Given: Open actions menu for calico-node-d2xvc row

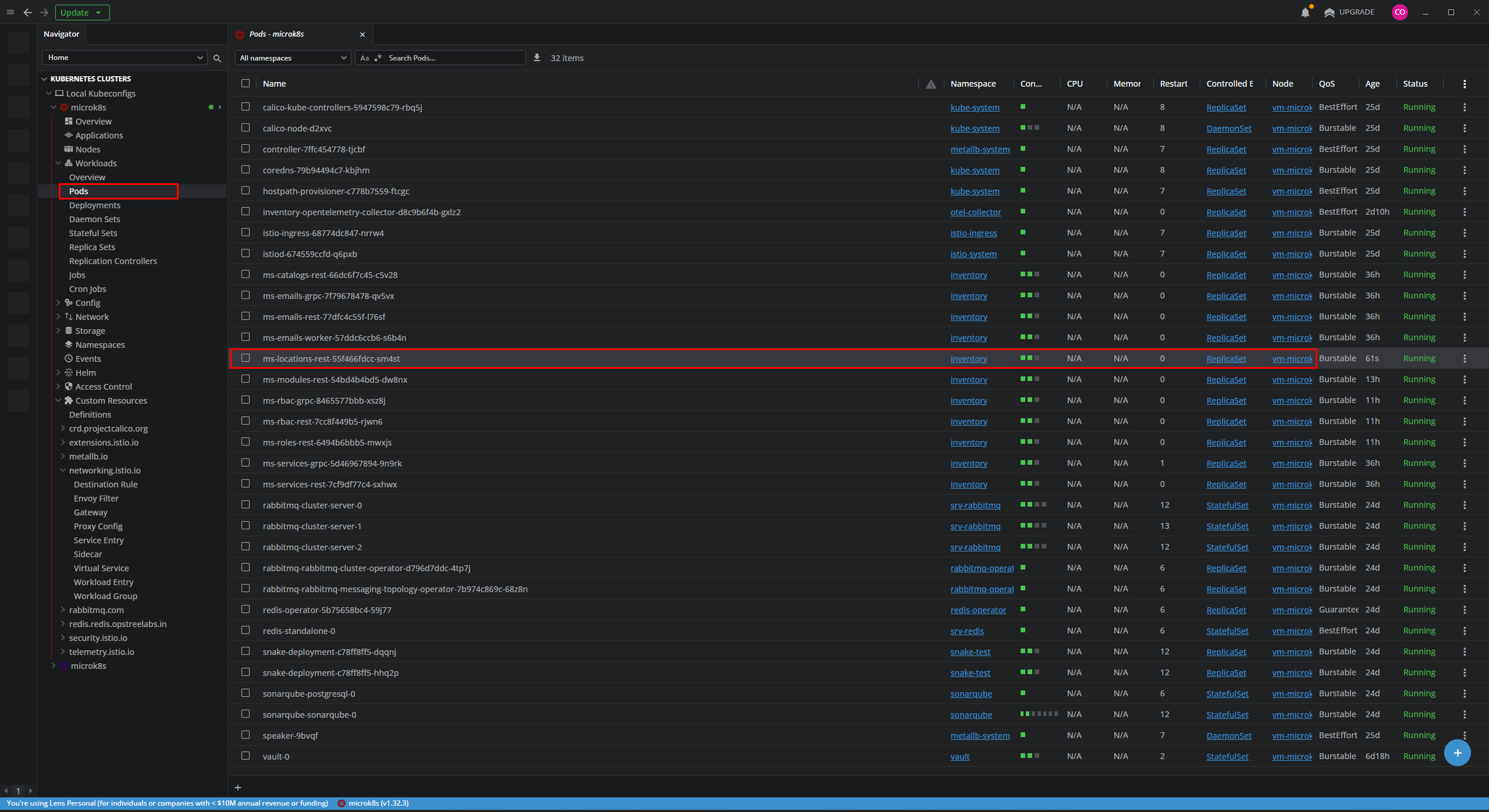Looking at the screenshot, I should click(1465, 128).
